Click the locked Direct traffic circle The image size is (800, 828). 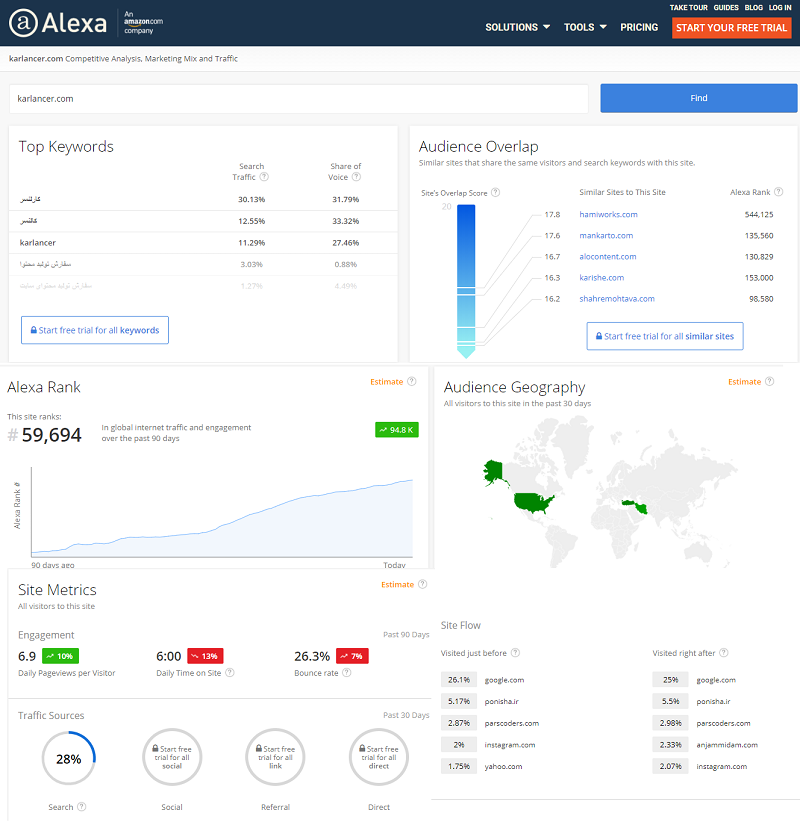point(379,757)
